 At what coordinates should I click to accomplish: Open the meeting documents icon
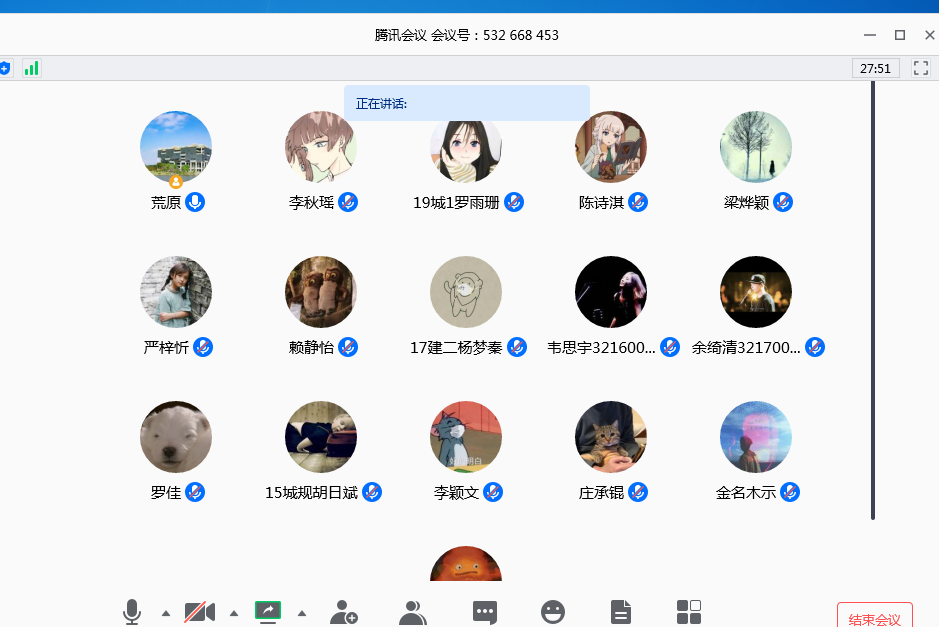[621, 612]
